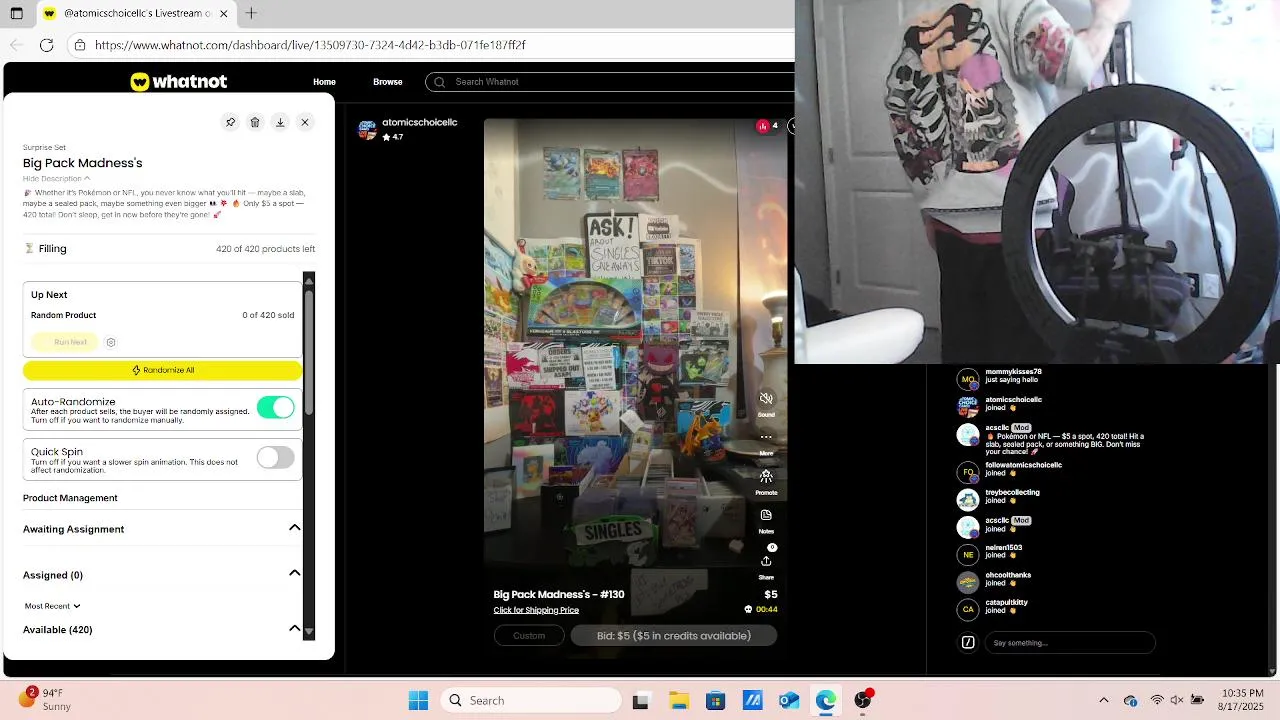
Task: Close the Livestream browser tab
Action: coord(223,14)
